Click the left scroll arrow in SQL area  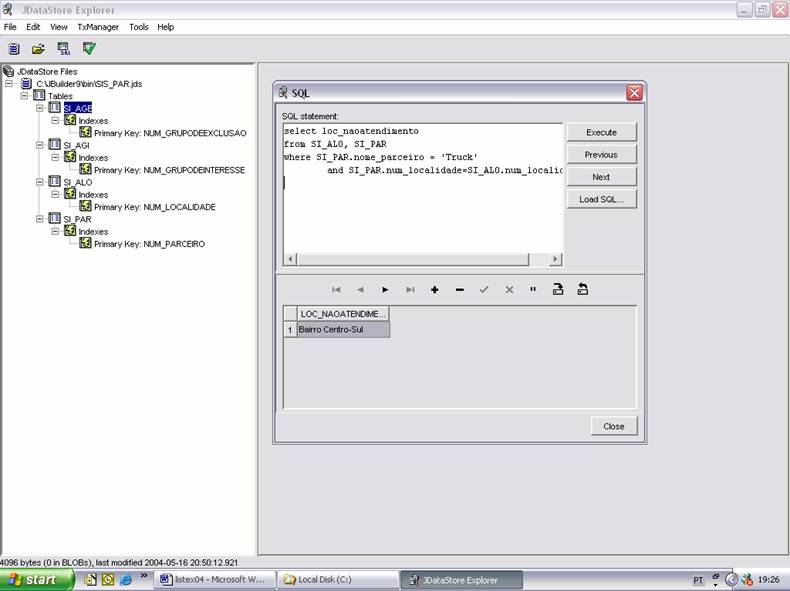click(x=290, y=259)
